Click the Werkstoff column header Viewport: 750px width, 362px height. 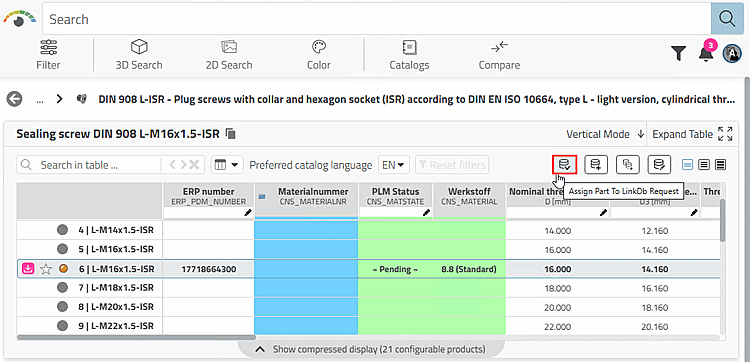(469, 196)
